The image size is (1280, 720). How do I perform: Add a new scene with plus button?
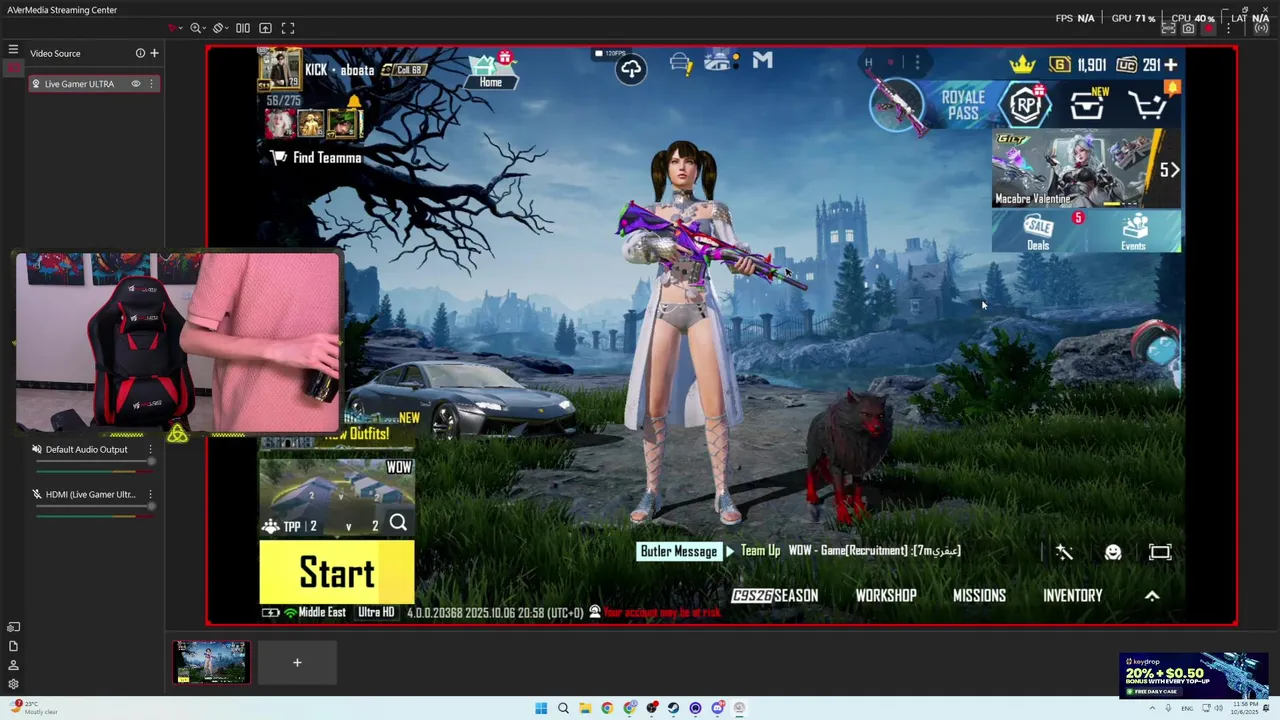tap(297, 662)
